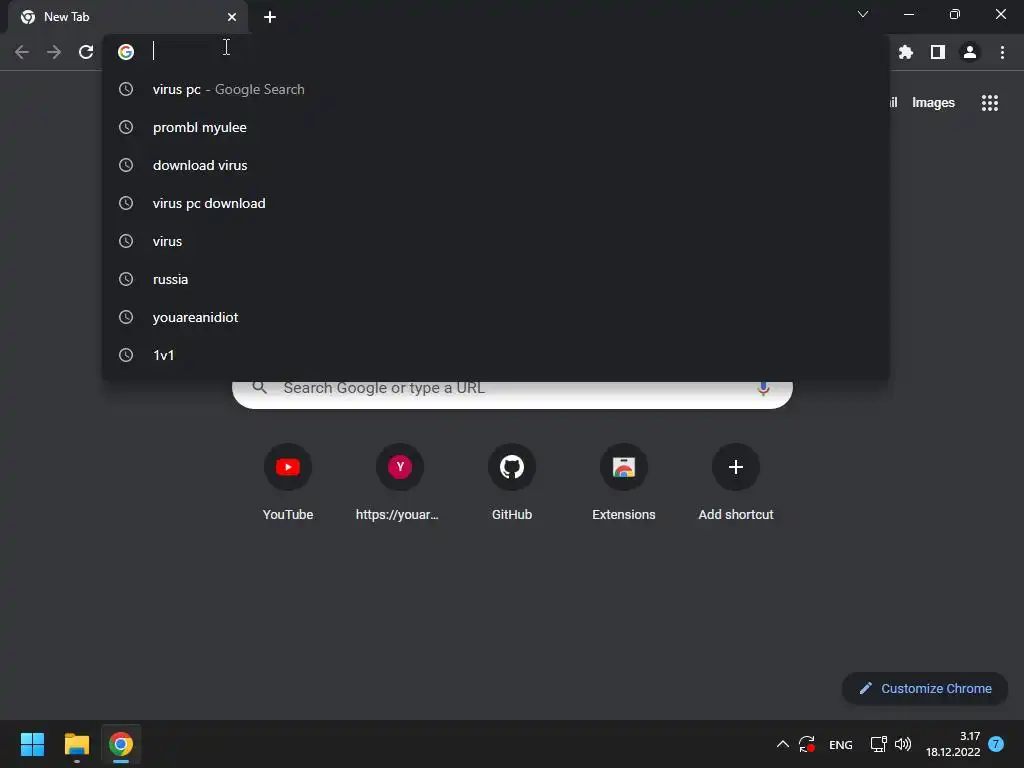Select the 'russia' suggestion
1024x768 pixels.
496,279
